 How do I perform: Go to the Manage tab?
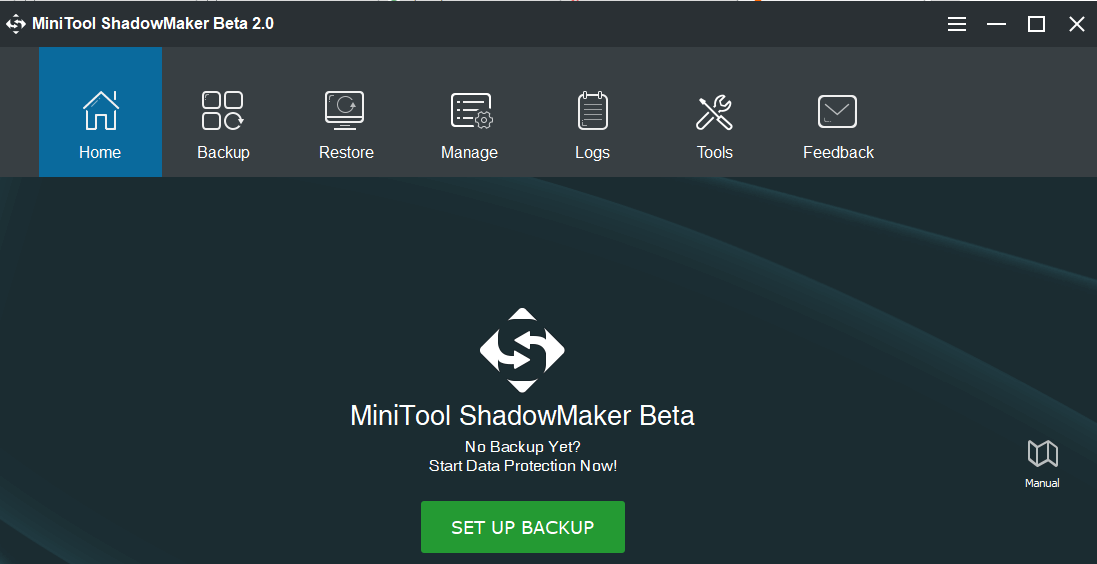point(469,112)
